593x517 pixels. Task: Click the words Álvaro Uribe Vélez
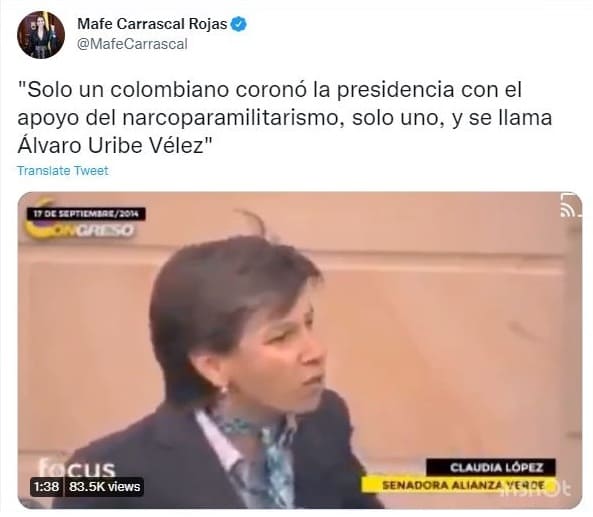click(111, 146)
